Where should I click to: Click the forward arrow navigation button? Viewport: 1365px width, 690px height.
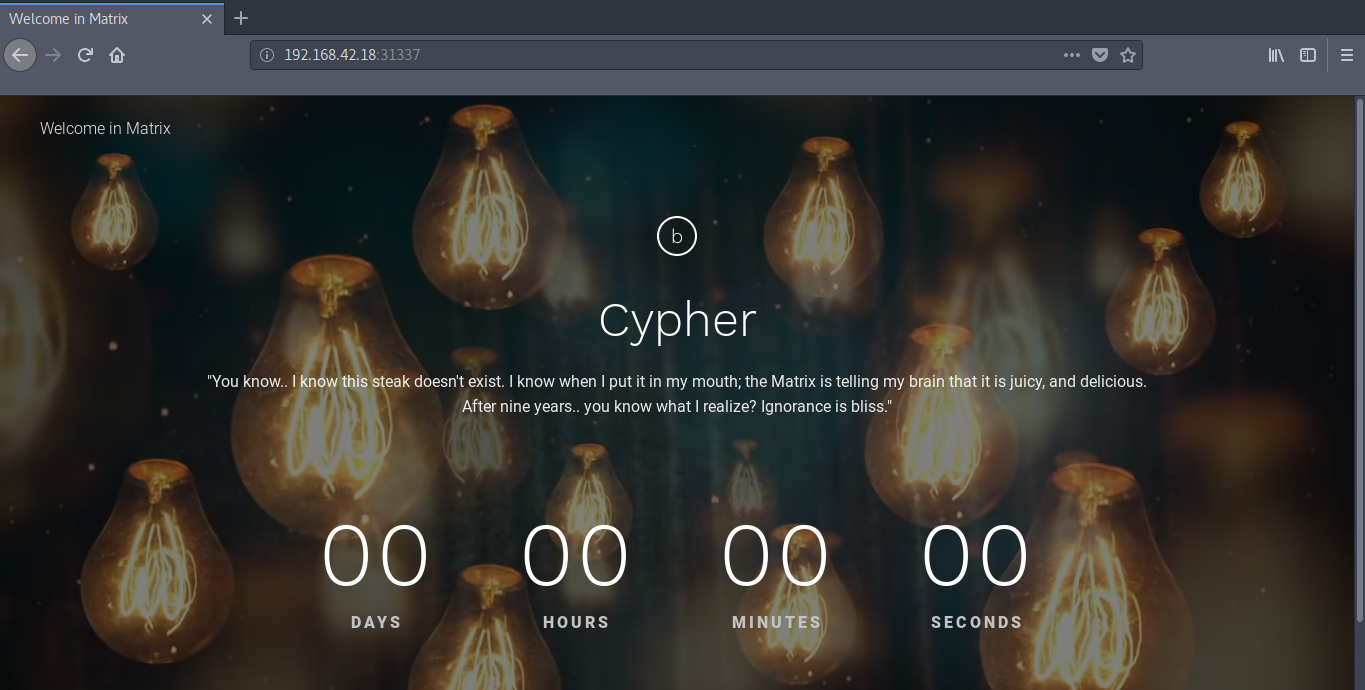53,55
